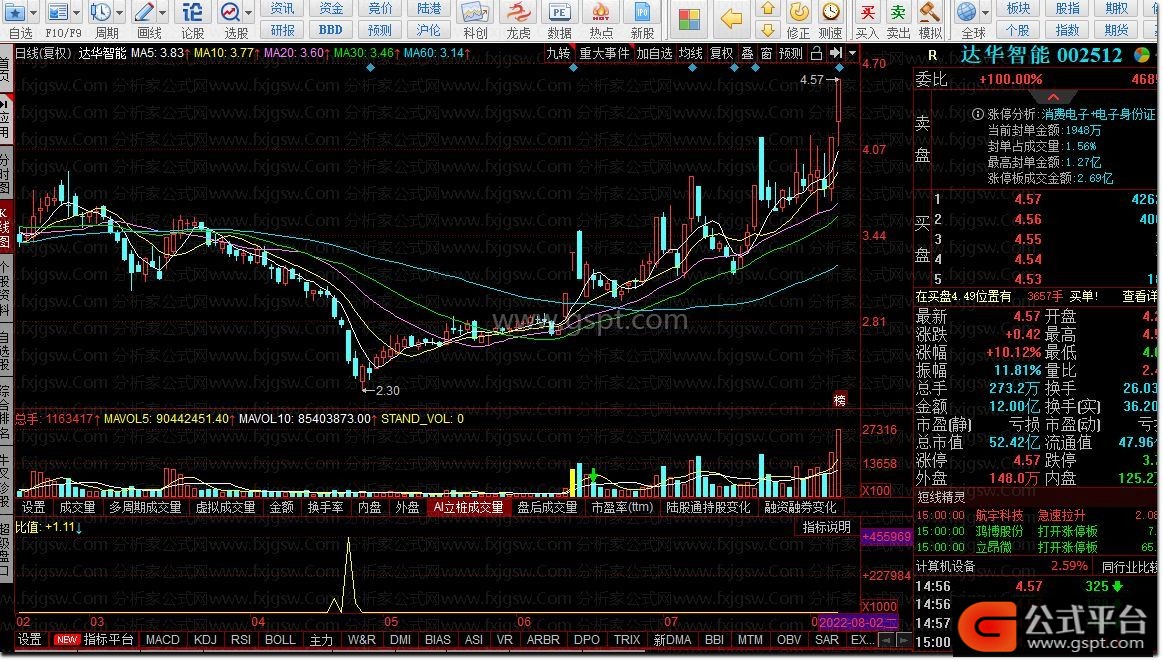This screenshot has width=1163, height=660.
Task: Open the 全球 globe markets icon
Action: coord(966,12)
